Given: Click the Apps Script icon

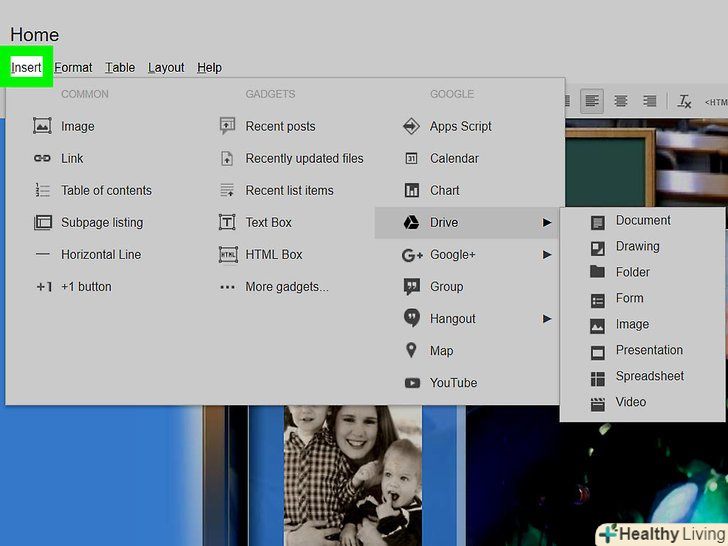Looking at the screenshot, I should pos(411,127).
